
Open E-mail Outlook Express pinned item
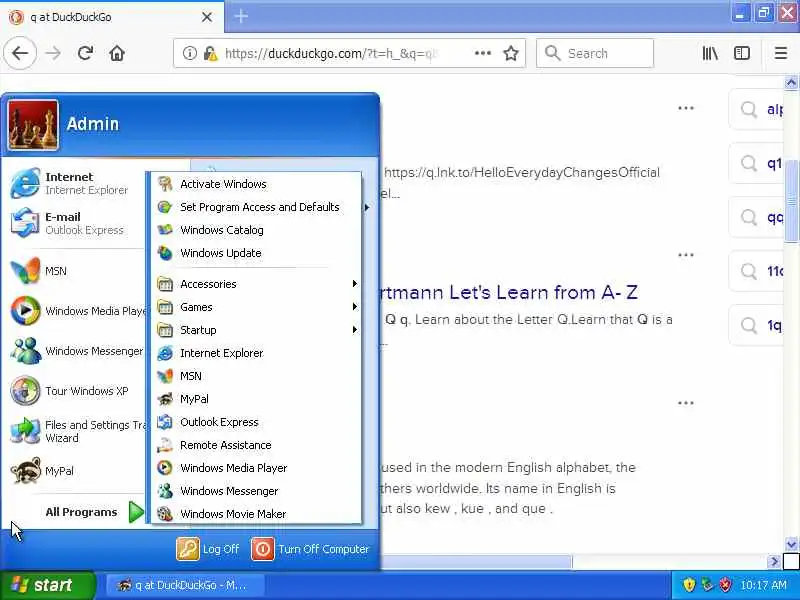coord(77,223)
